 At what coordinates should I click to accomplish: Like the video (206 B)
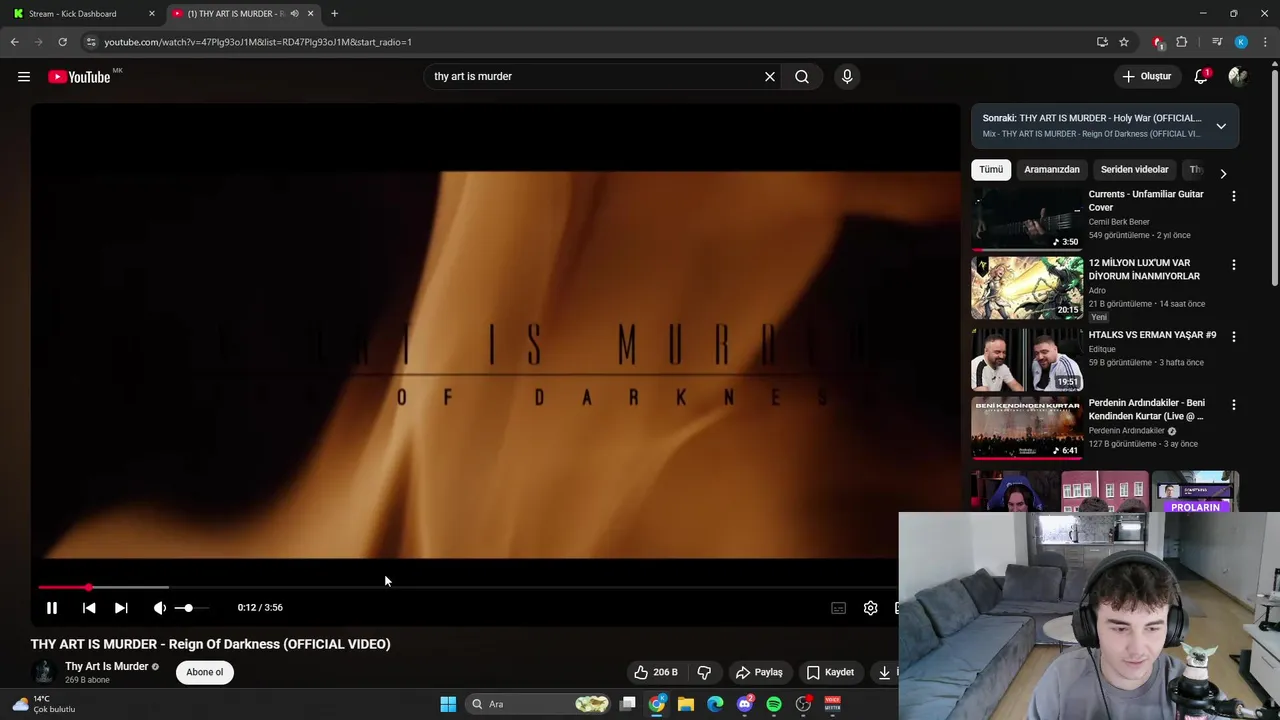(x=656, y=673)
